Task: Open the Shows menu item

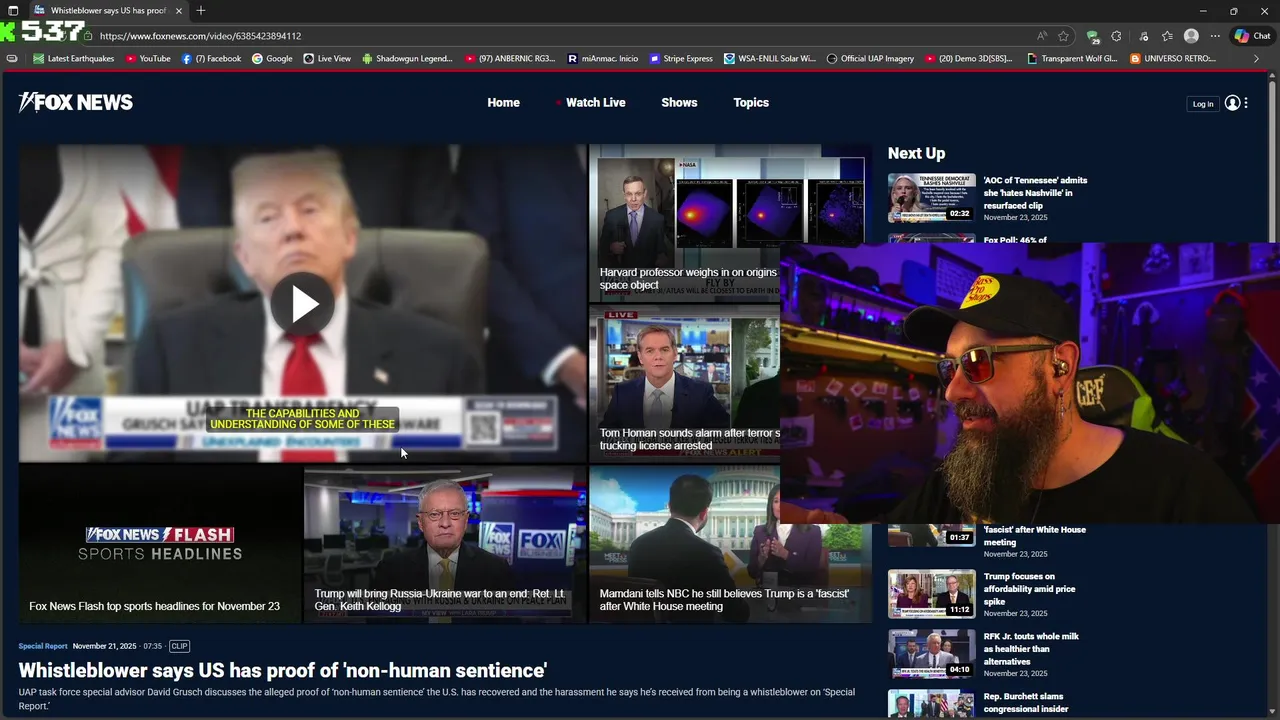Action: click(679, 102)
